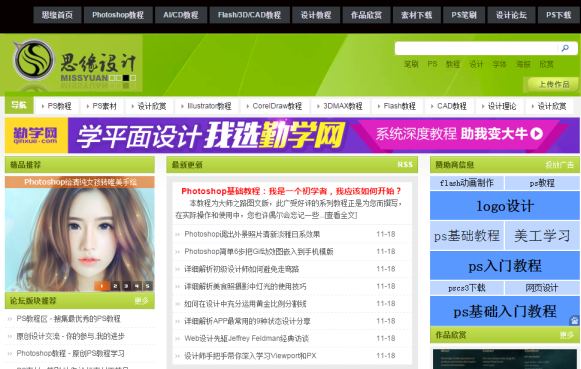Click the blue logo设计 sponsor block
This screenshot has width=581, height=369.
[505, 206]
